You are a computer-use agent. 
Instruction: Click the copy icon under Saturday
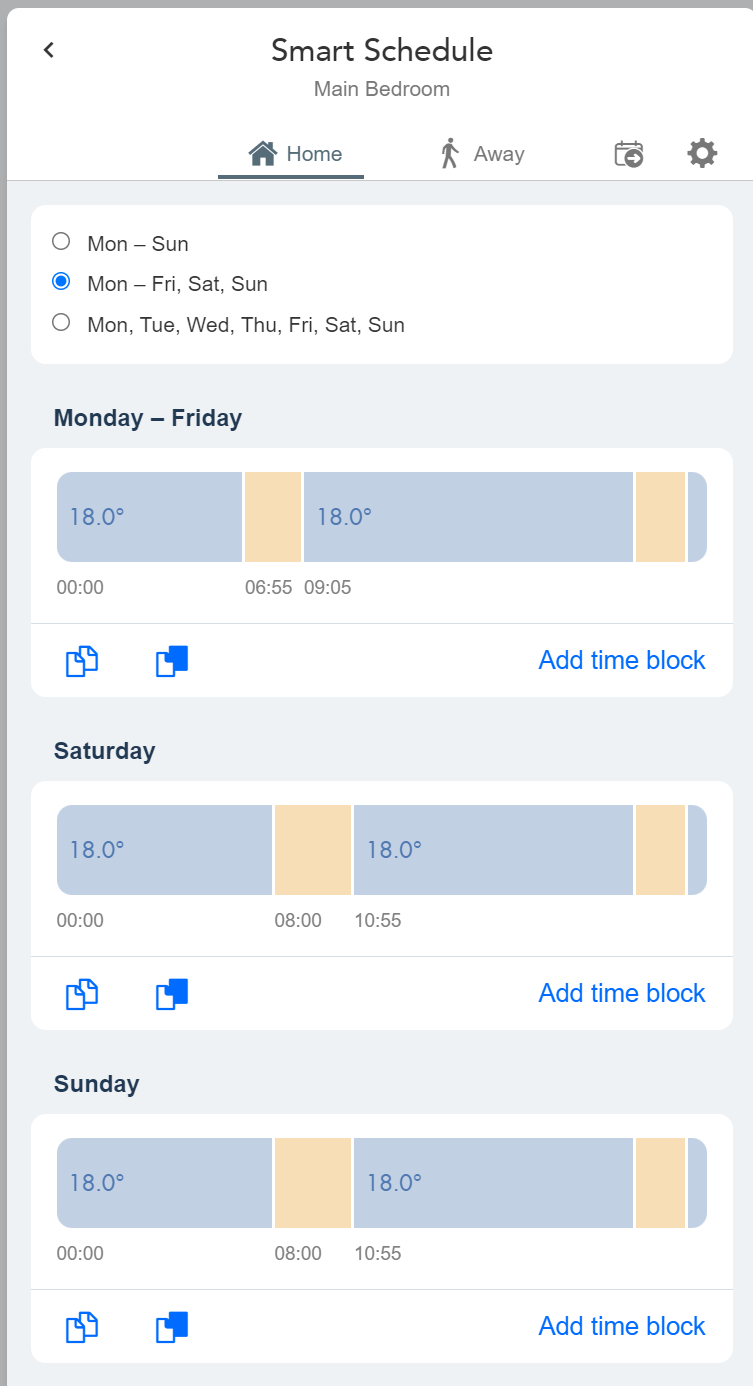(82, 994)
